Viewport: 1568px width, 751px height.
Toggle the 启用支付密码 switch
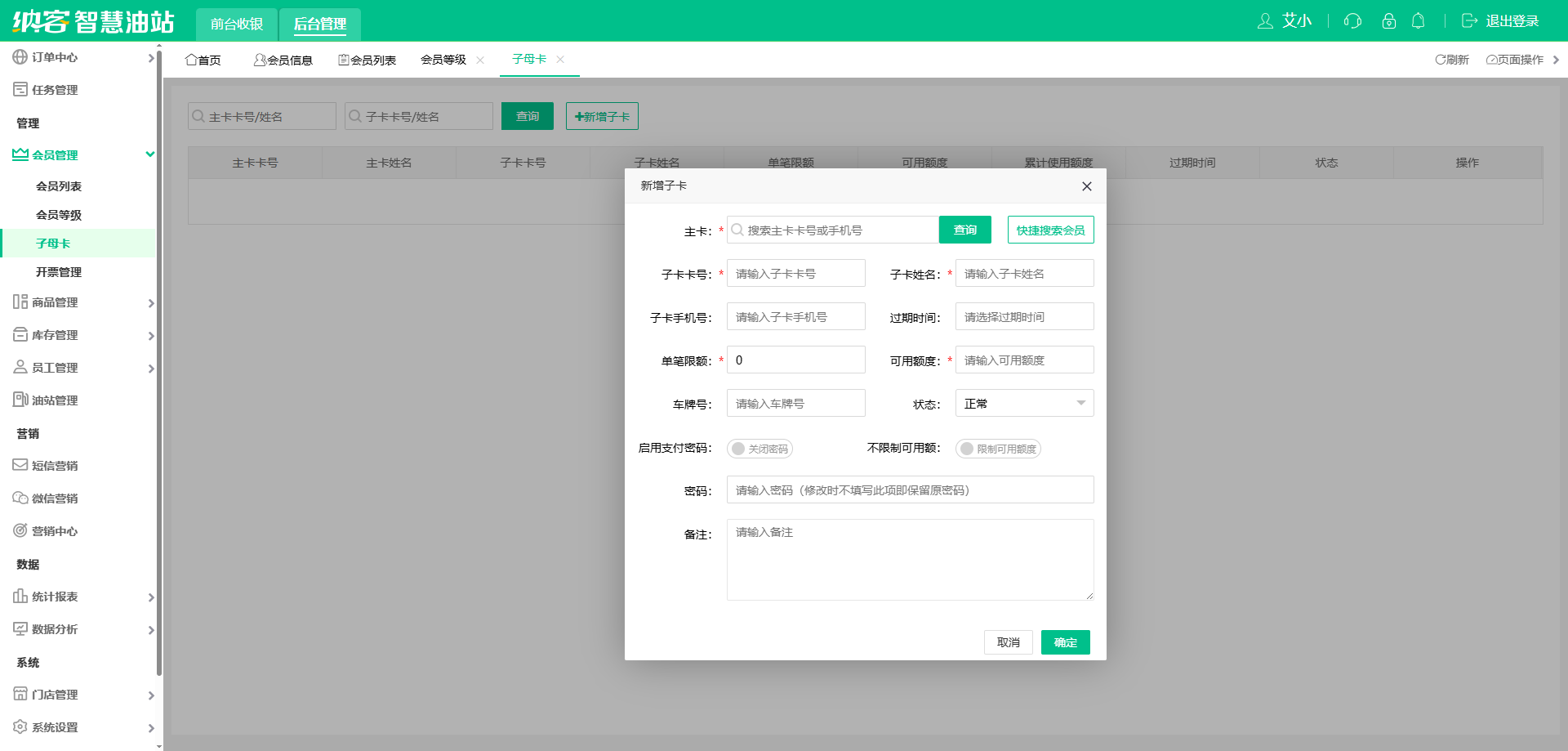tap(759, 449)
